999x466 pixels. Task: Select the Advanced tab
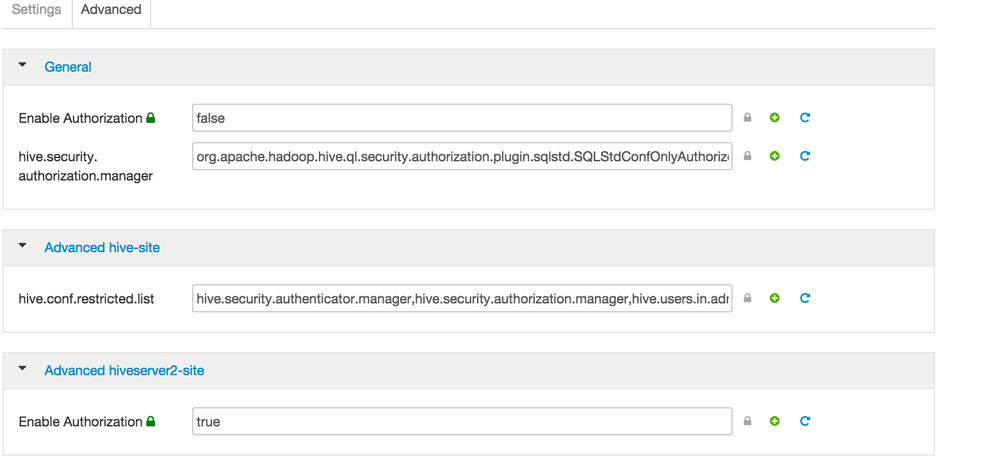coord(111,10)
